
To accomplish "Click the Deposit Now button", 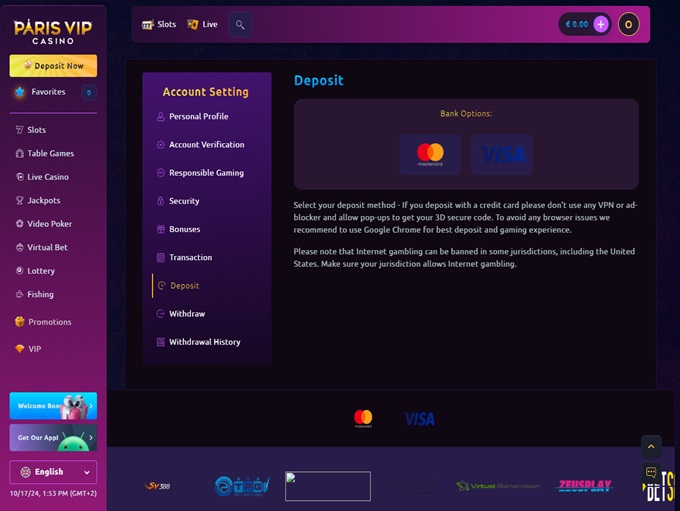I will [x=53, y=66].
